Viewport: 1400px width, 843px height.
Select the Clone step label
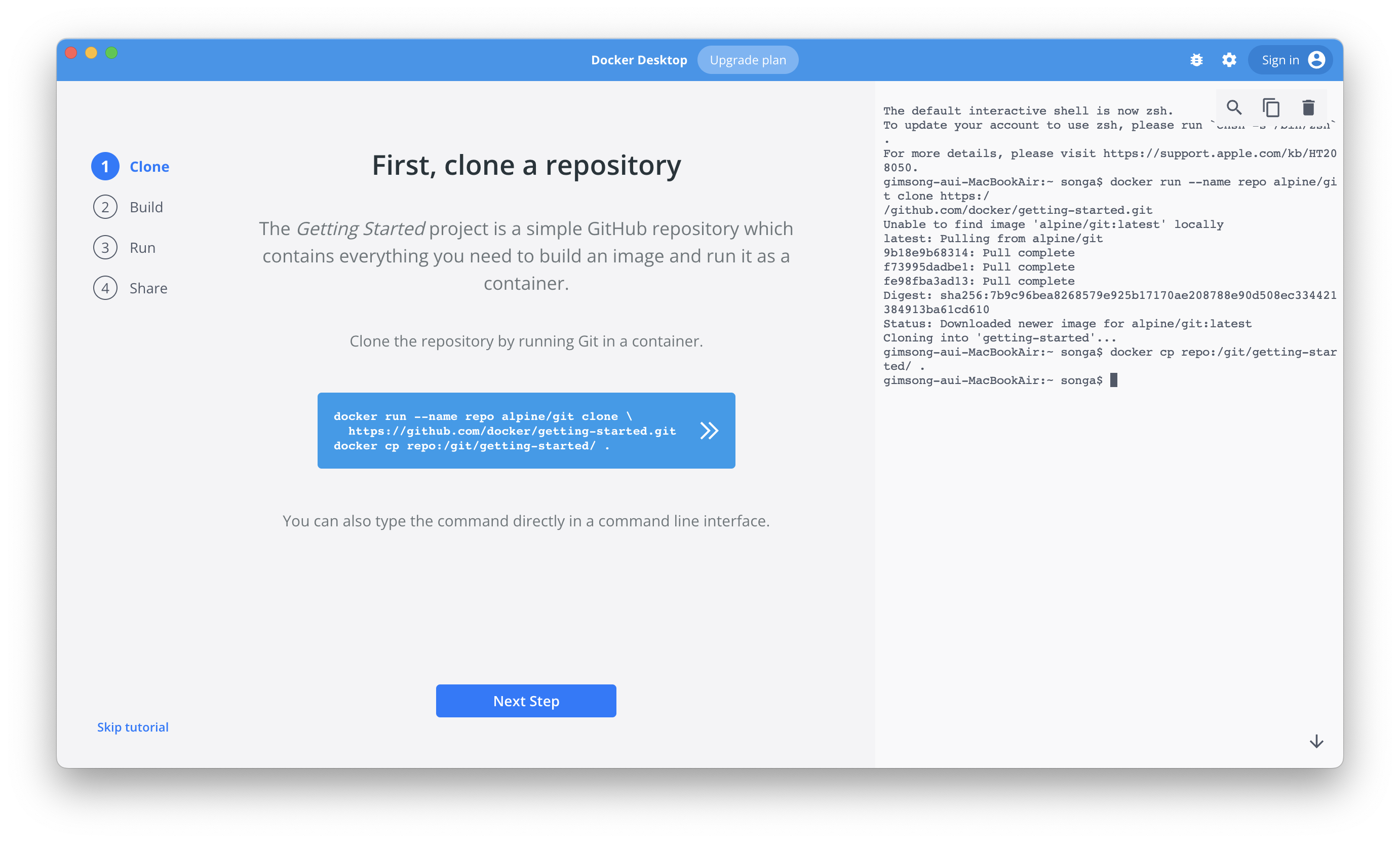(x=149, y=167)
